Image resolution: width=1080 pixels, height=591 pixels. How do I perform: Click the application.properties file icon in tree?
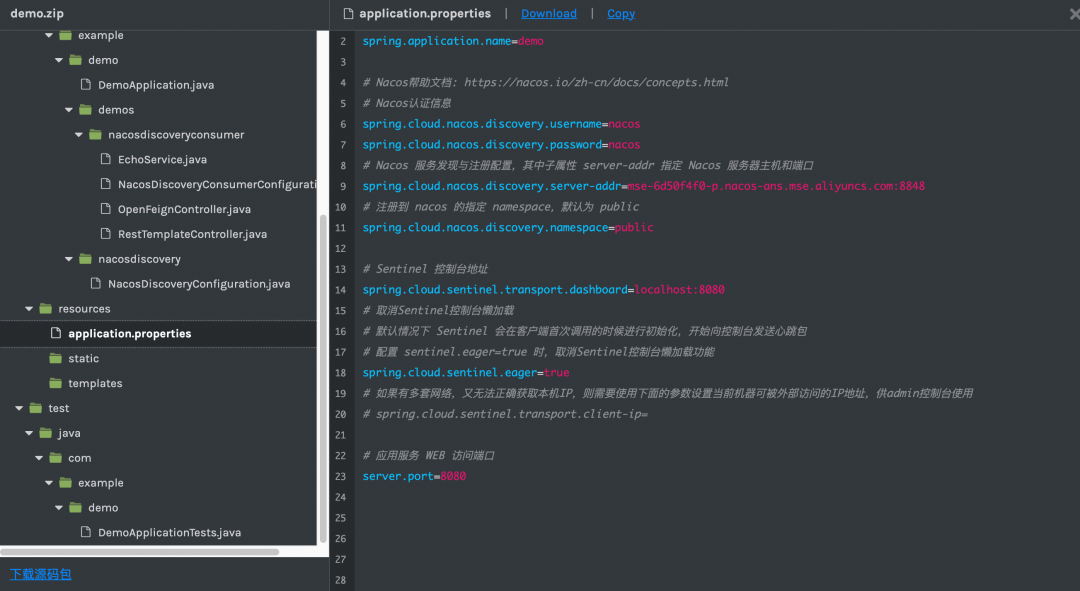tap(56, 333)
